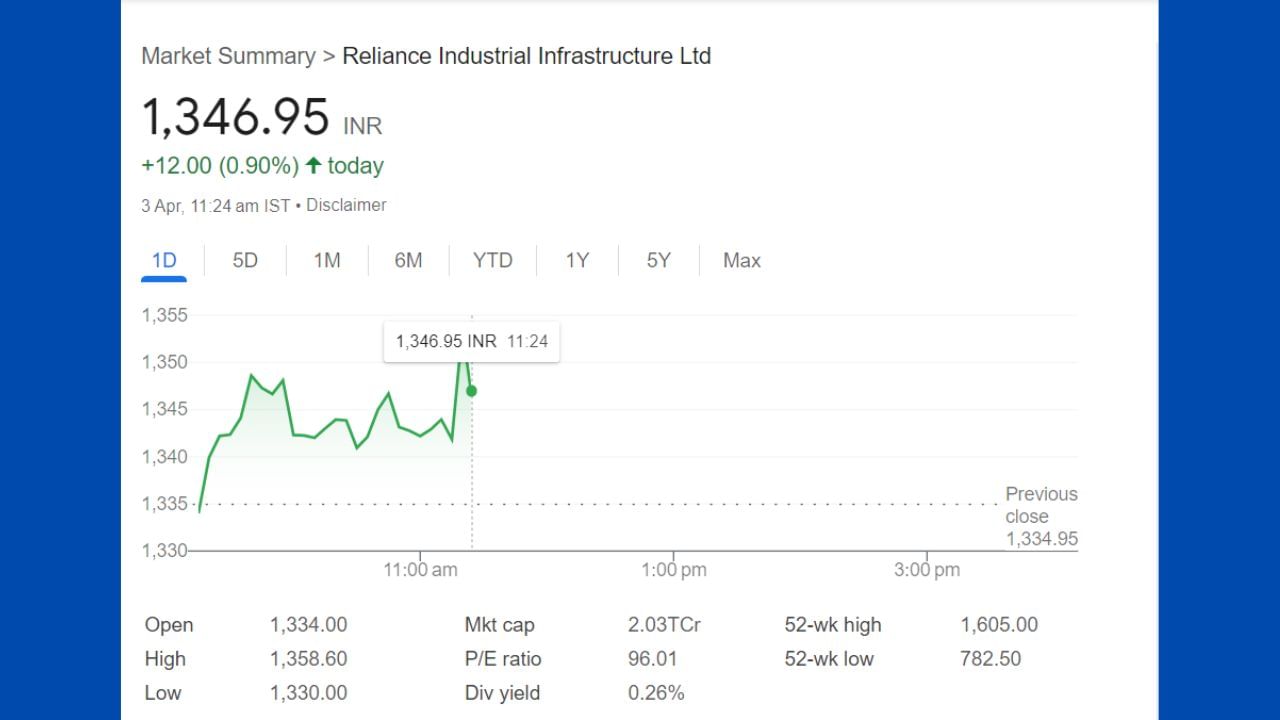This screenshot has height=720, width=1280.
Task: Show the 6M price range
Action: (408, 261)
